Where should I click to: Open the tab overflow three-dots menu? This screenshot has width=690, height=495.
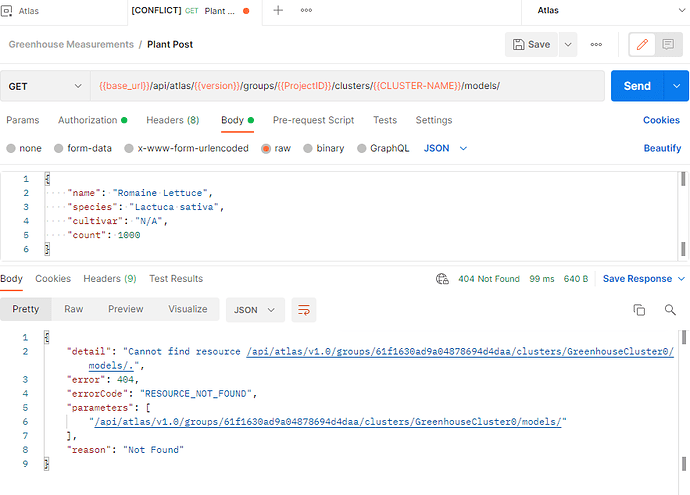click(306, 11)
